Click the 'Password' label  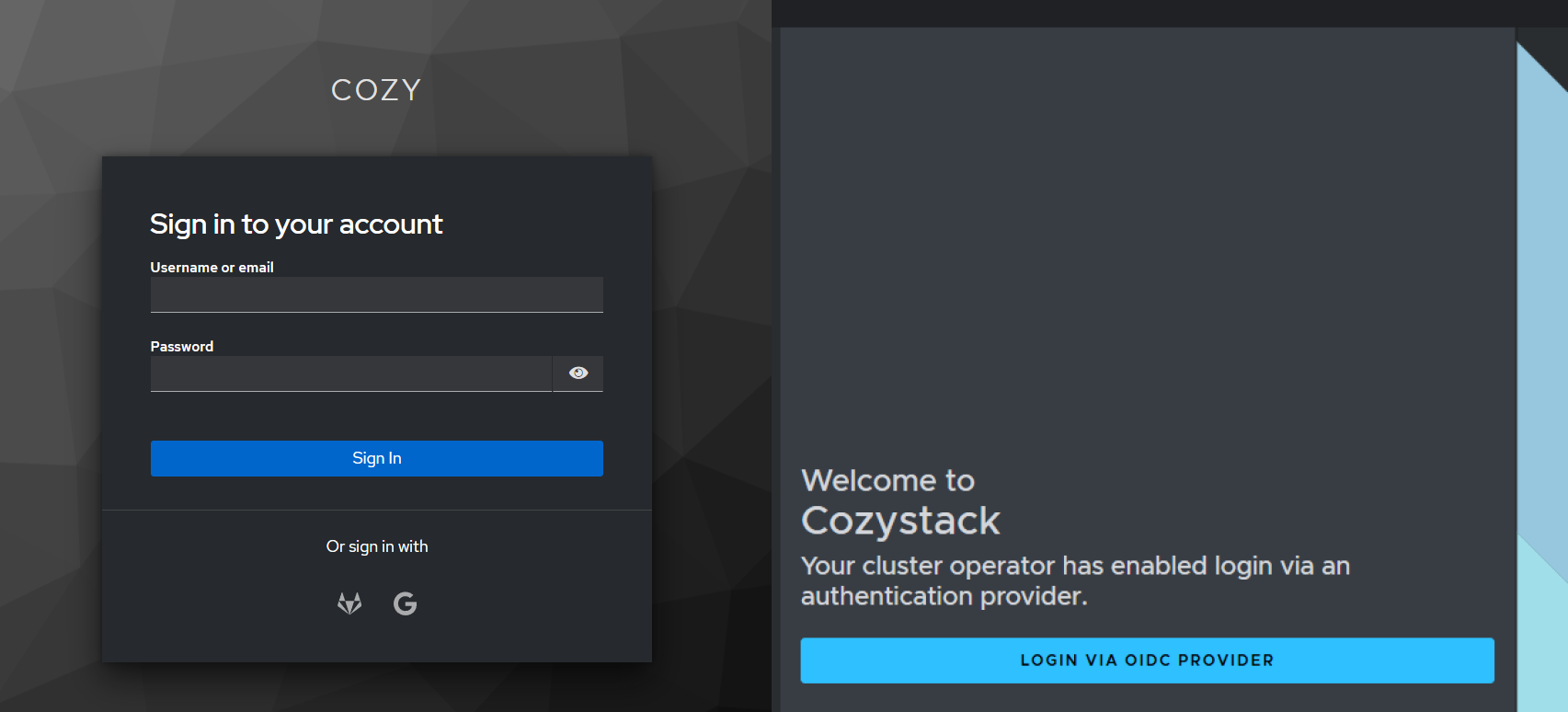pyautogui.click(x=182, y=347)
